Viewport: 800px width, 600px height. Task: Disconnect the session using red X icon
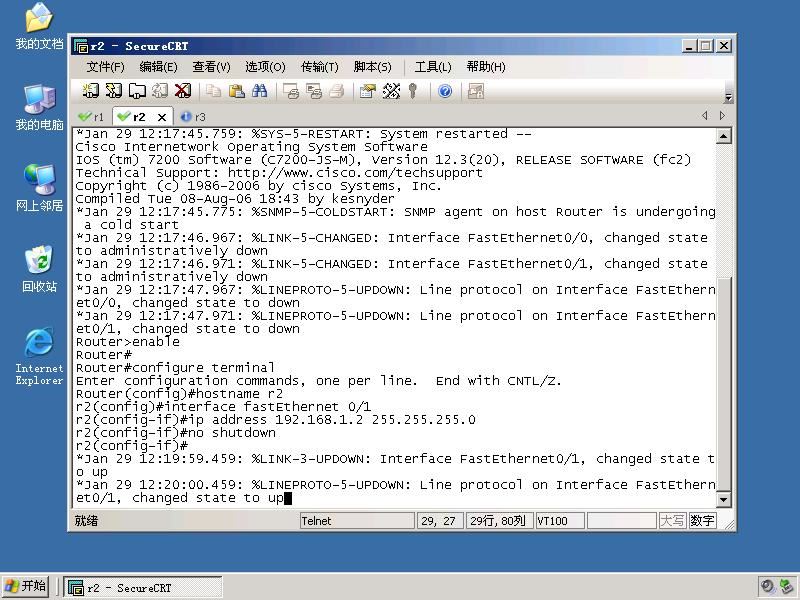coord(182,91)
